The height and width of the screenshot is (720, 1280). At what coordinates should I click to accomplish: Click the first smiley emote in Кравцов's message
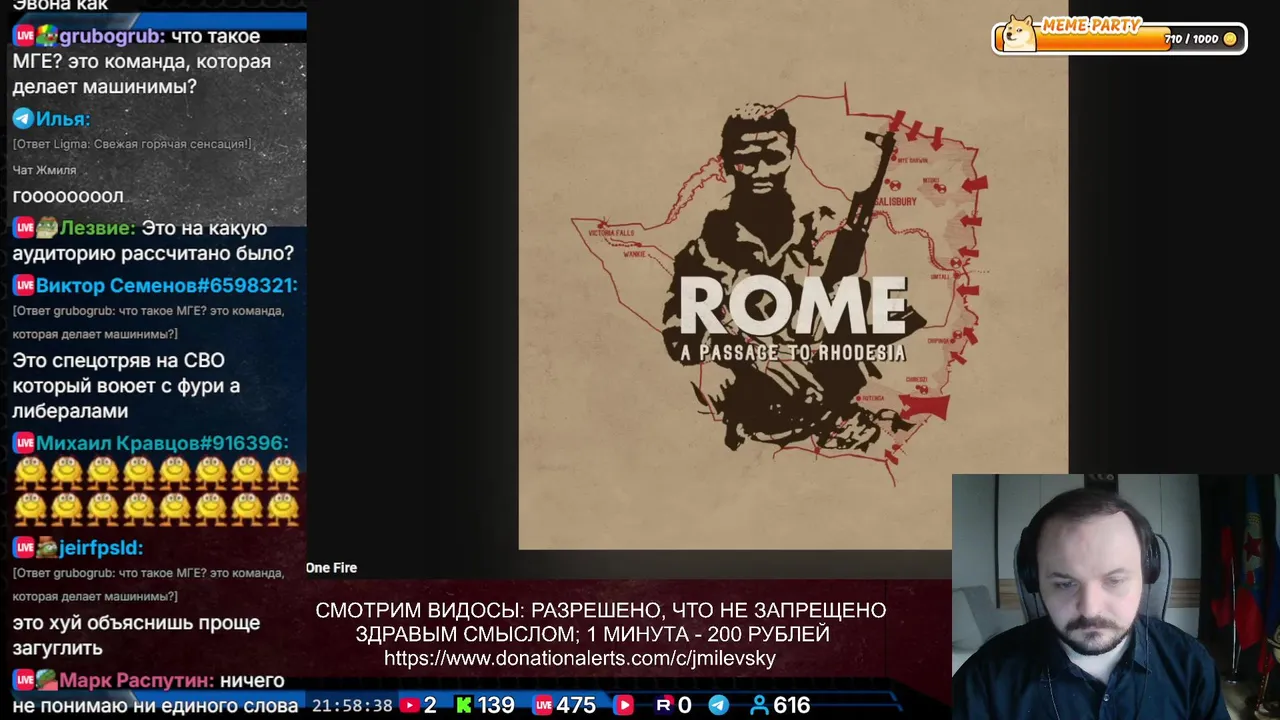pos(30,473)
